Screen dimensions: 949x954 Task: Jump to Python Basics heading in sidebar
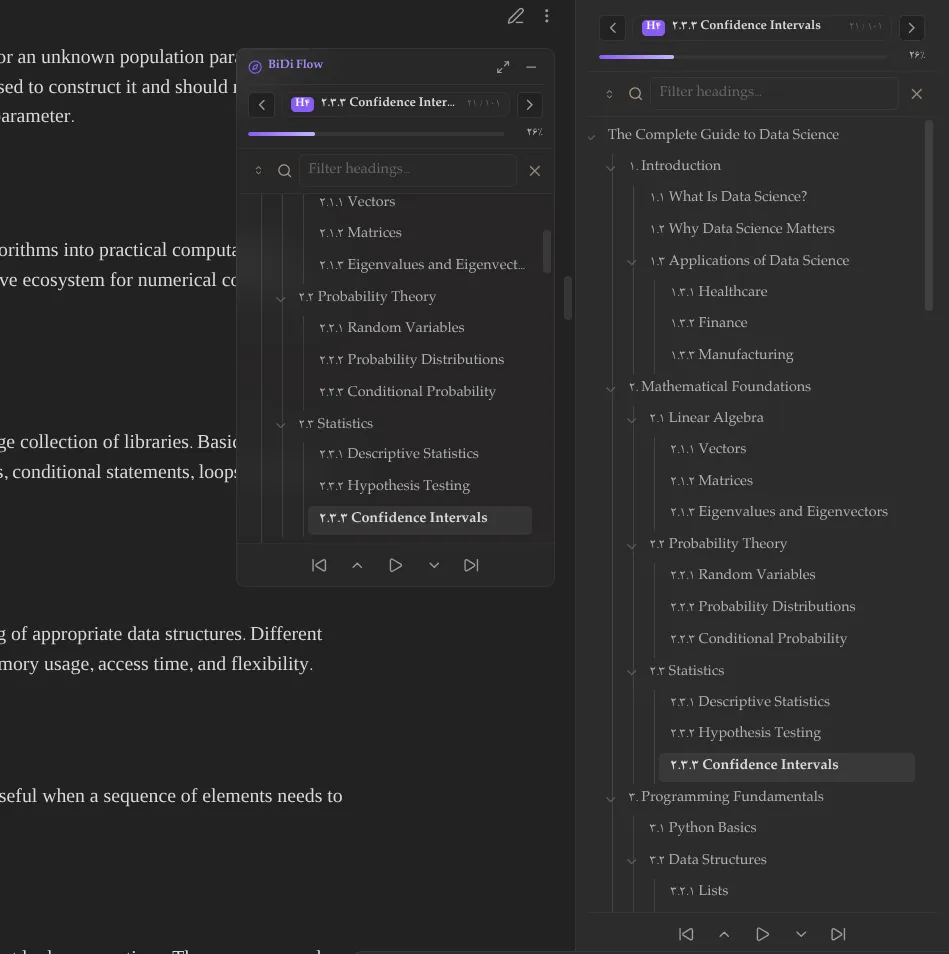(703, 828)
